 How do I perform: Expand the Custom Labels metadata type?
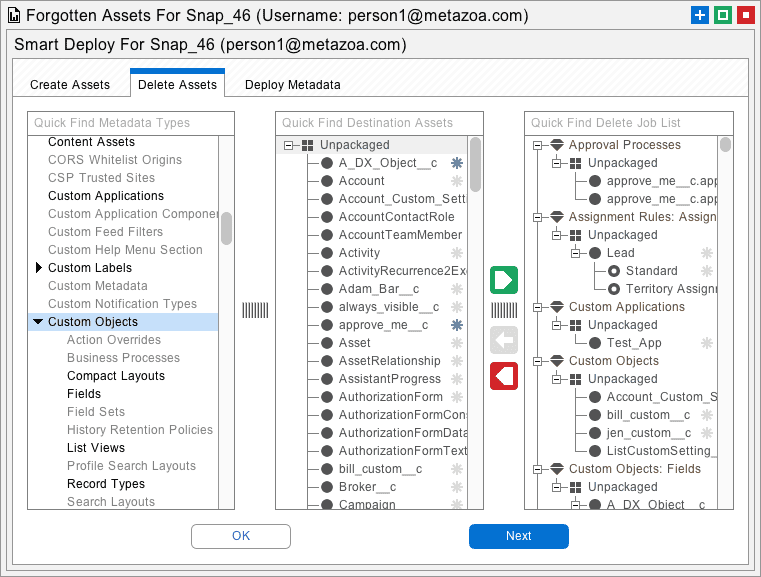coord(39,267)
